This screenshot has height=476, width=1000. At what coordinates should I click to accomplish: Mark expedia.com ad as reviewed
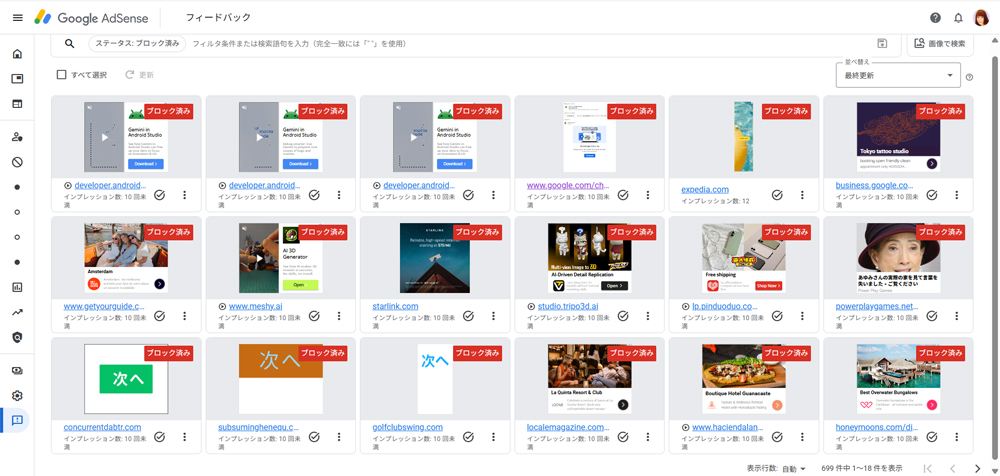click(777, 195)
